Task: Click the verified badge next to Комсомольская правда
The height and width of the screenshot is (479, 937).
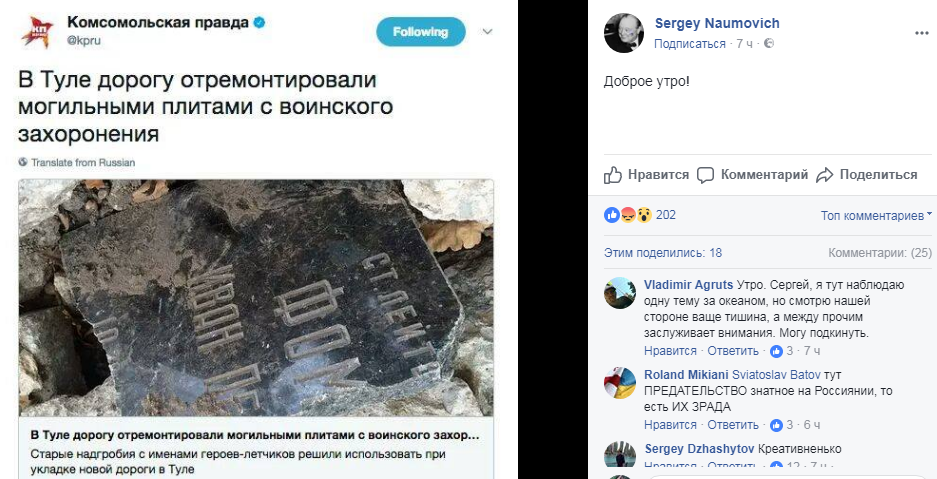Action: [x=259, y=23]
